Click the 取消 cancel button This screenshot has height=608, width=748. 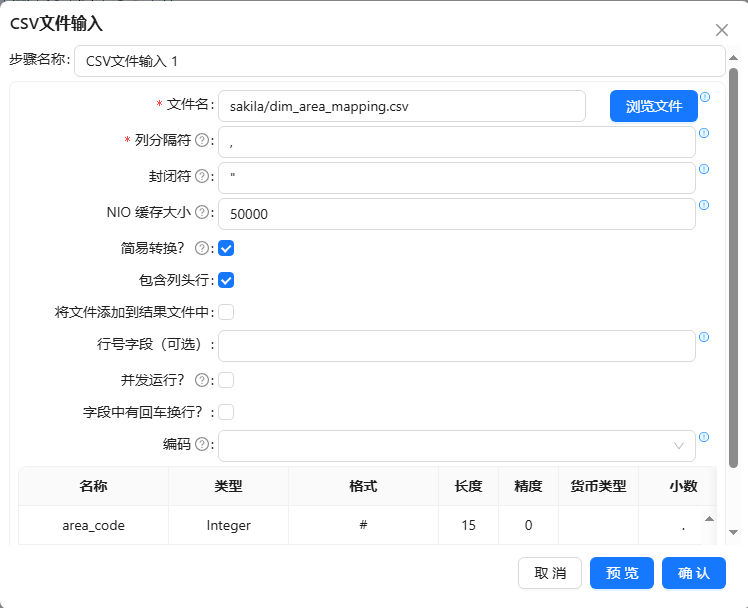(x=549, y=573)
